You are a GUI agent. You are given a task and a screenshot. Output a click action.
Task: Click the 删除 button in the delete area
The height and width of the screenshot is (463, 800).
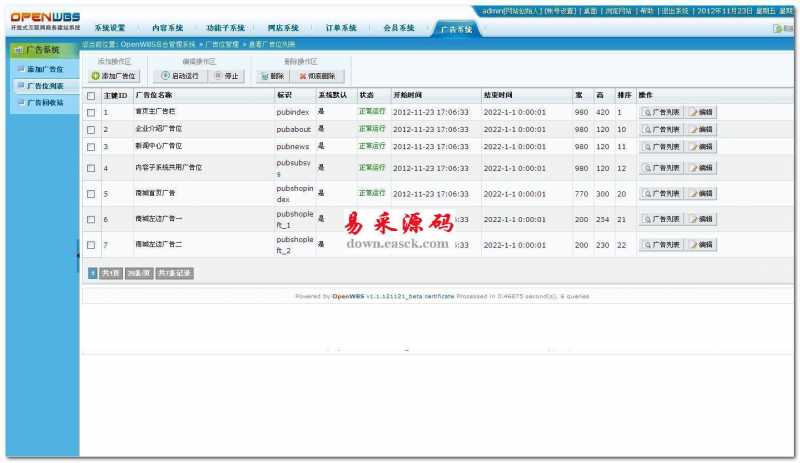click(272, 76)
